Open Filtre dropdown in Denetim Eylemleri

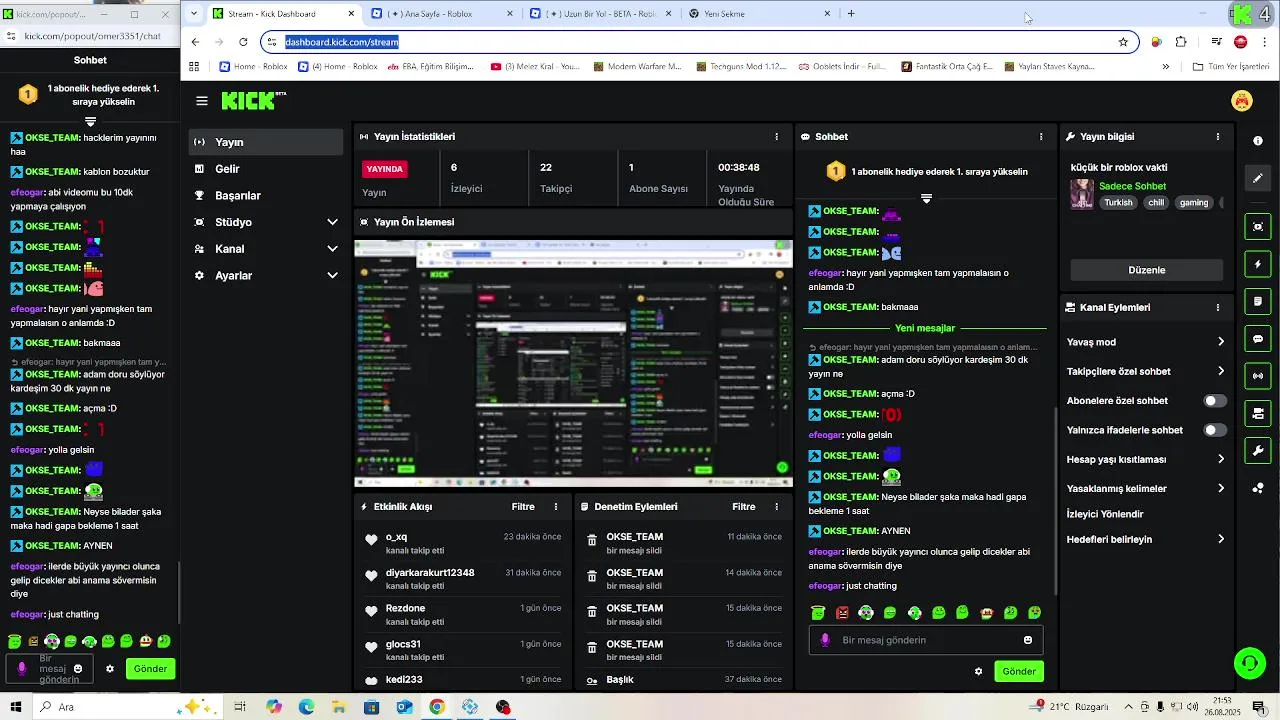743,507
